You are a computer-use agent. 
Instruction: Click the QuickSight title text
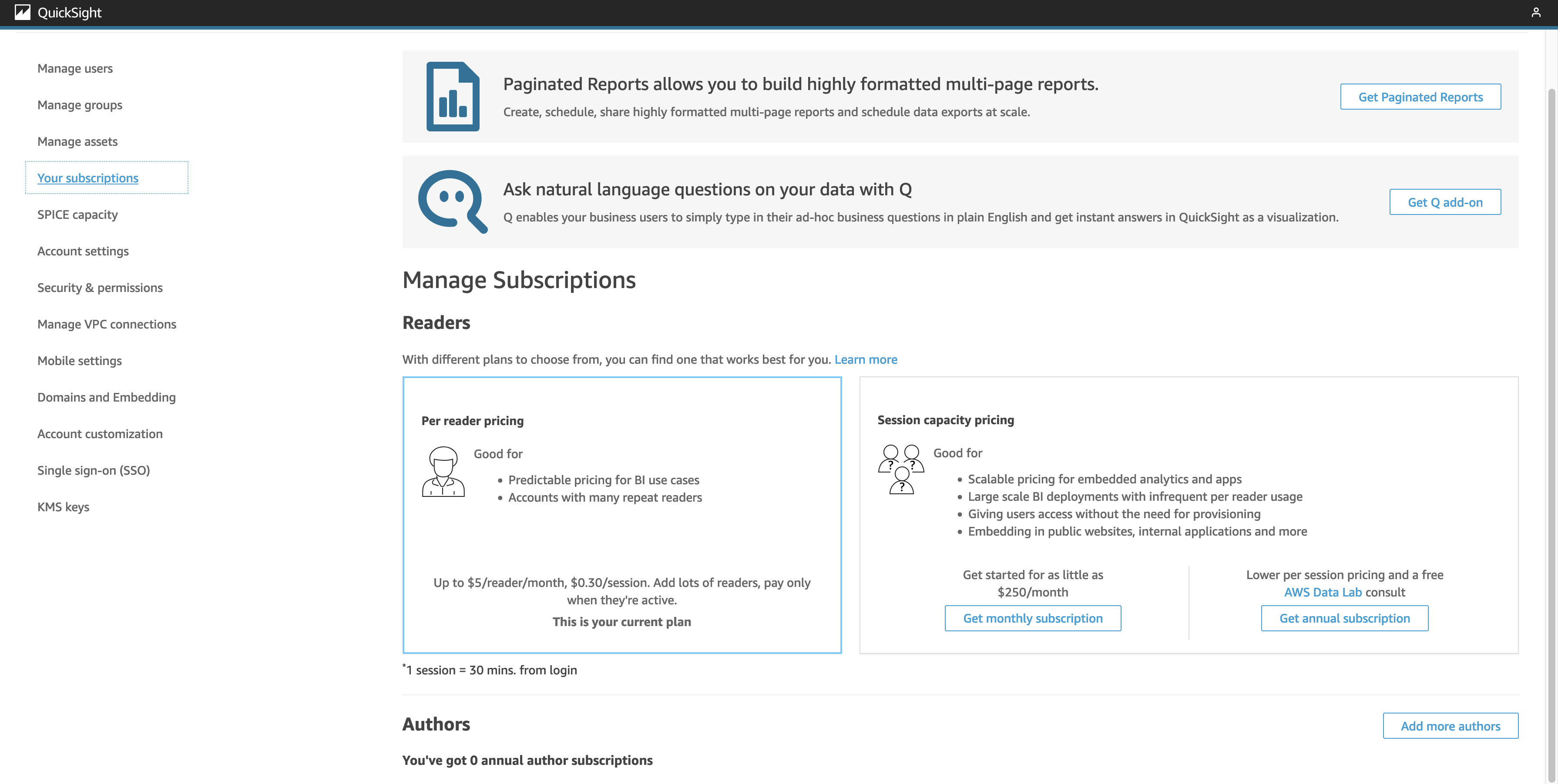pyautogui.click(x=70, y=12)
